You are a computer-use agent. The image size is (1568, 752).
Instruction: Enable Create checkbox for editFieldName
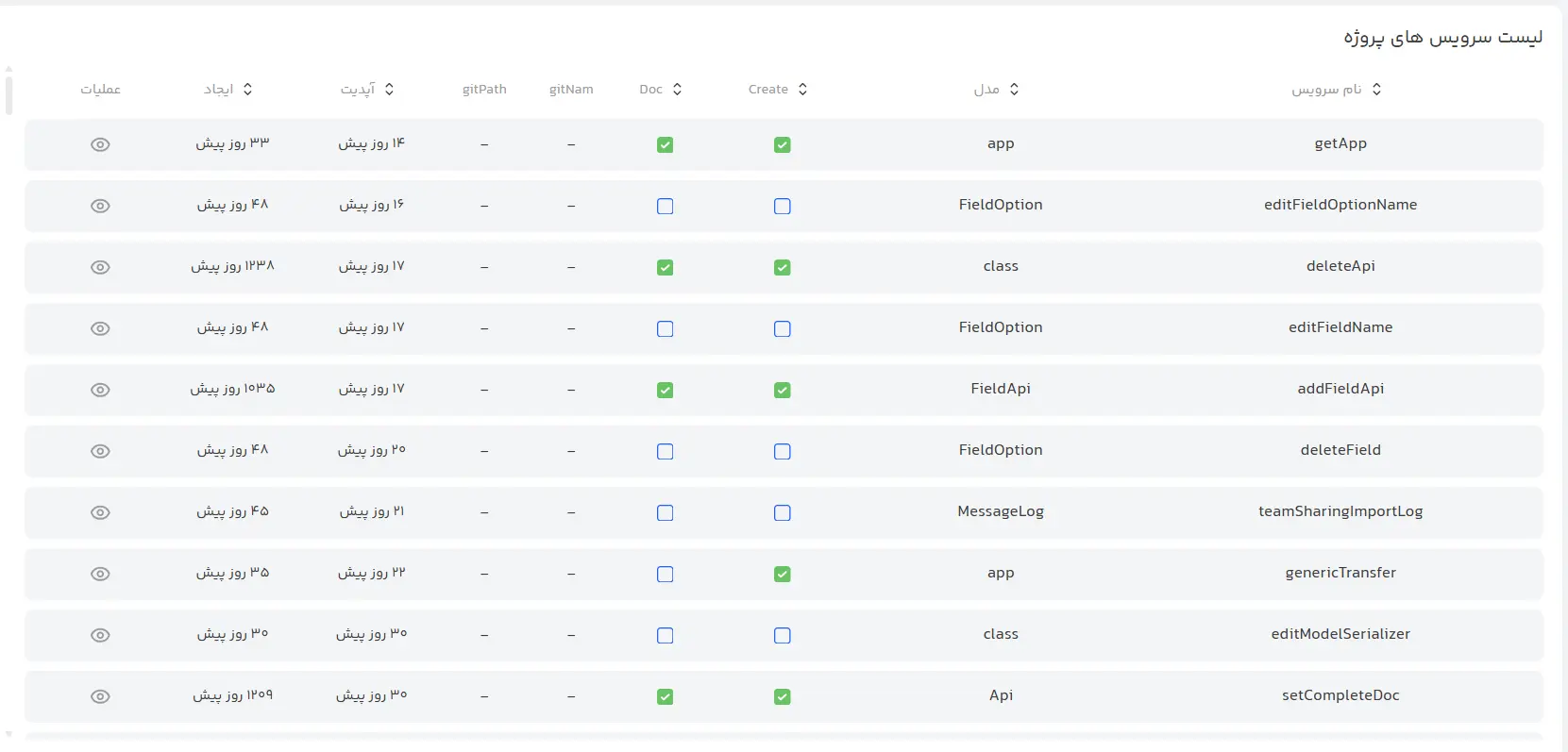click(782, 328)
